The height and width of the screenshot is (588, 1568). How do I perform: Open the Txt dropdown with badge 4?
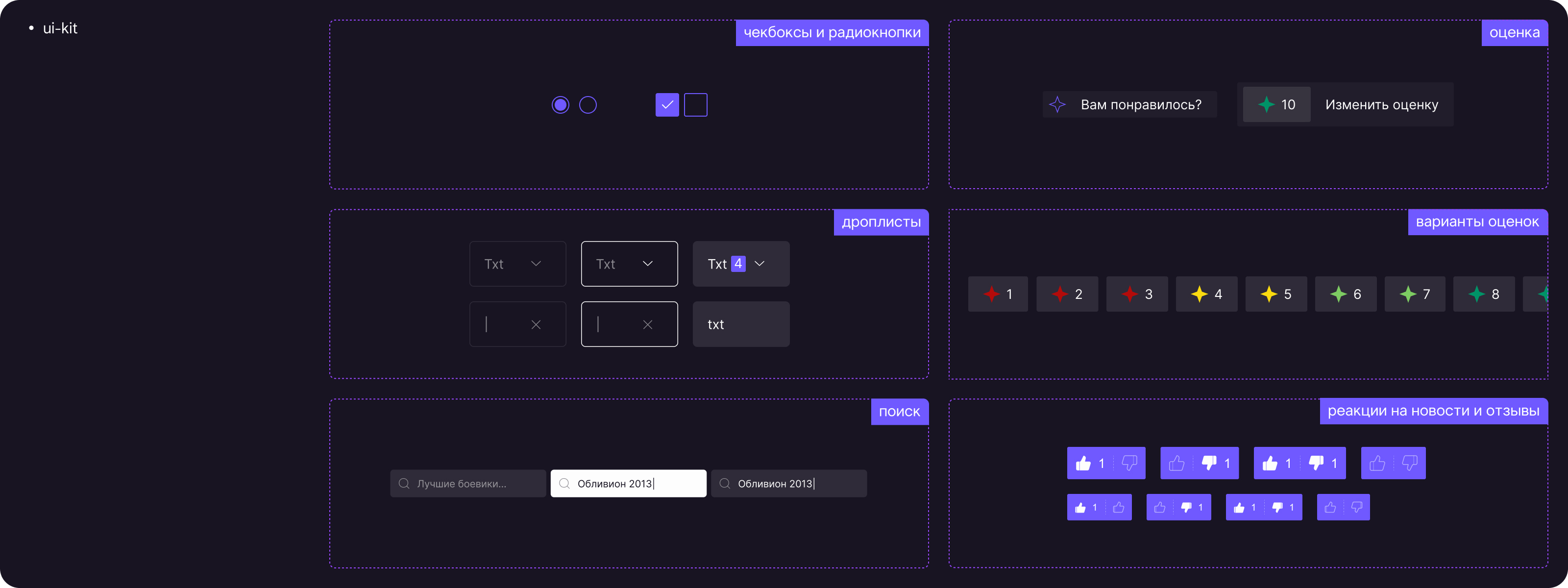[x=741, y=264]
